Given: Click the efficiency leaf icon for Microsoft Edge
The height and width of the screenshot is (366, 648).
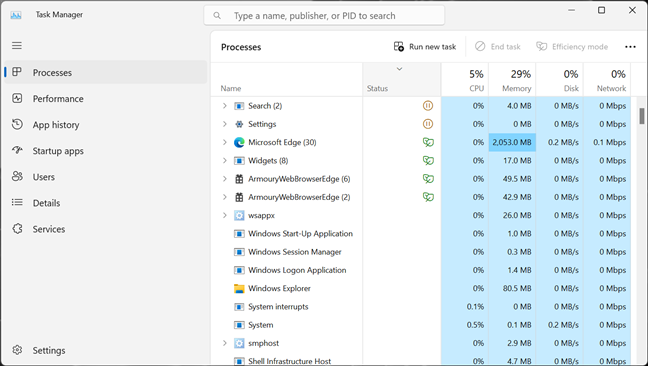Looking at the screenshot, I should 428,143.
